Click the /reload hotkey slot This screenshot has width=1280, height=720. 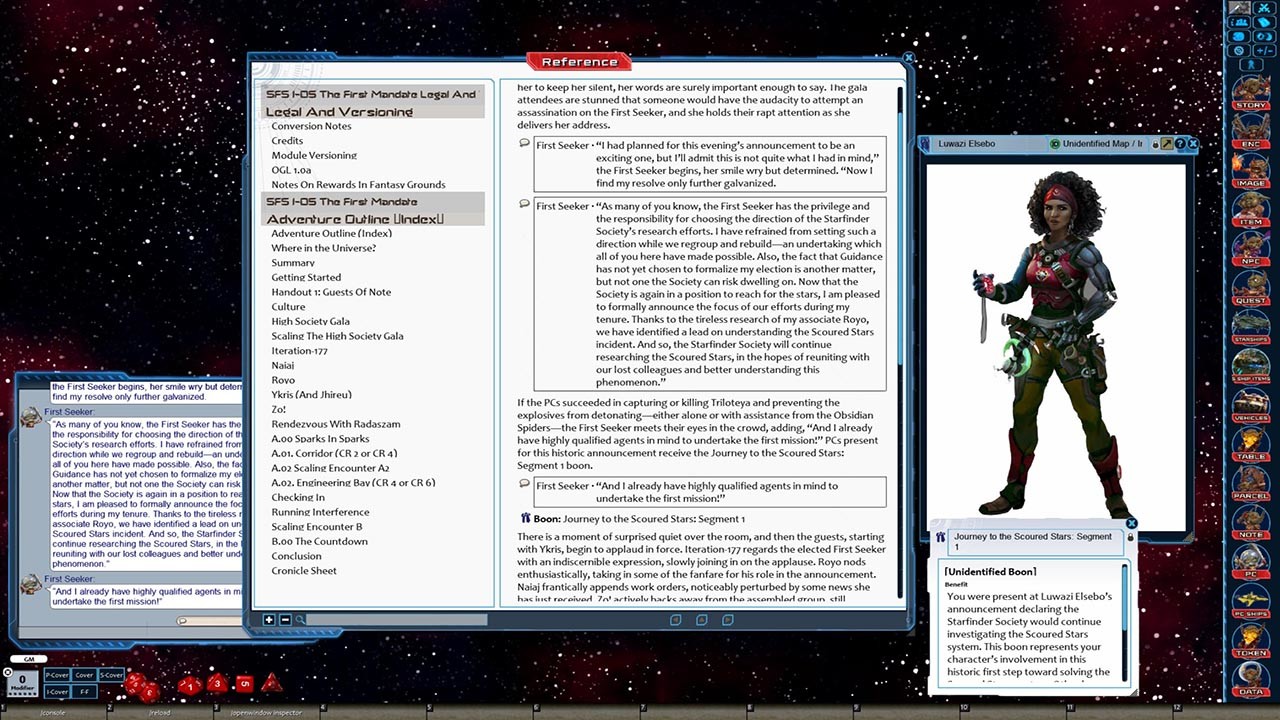point(160,712)
